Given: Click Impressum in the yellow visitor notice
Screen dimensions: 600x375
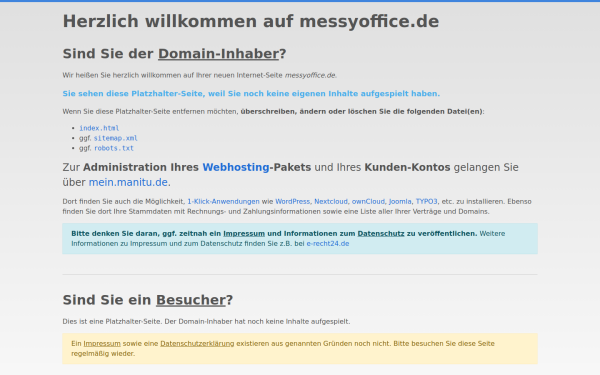Looking at the screenshot, I should 102,344.
